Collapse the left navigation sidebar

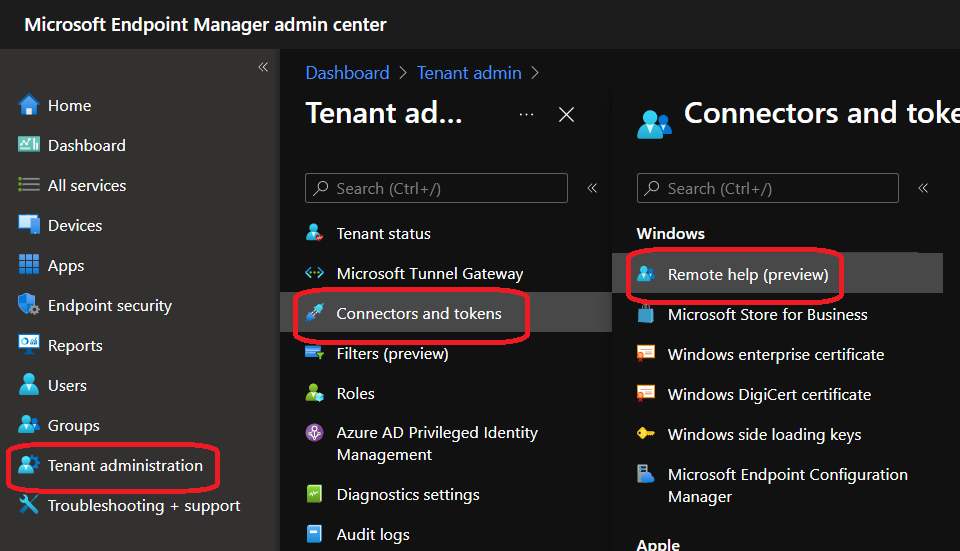click(x=263, y=67)
